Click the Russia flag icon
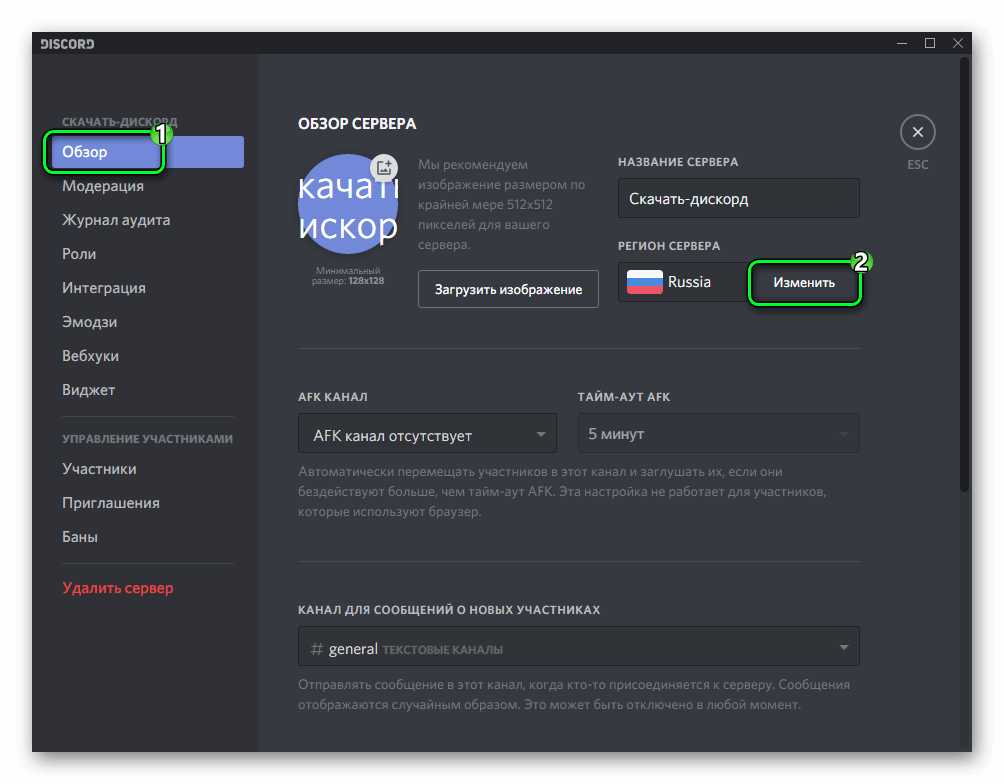The image size is (1004, 784). pyautogui.click(x=644, y=282)
